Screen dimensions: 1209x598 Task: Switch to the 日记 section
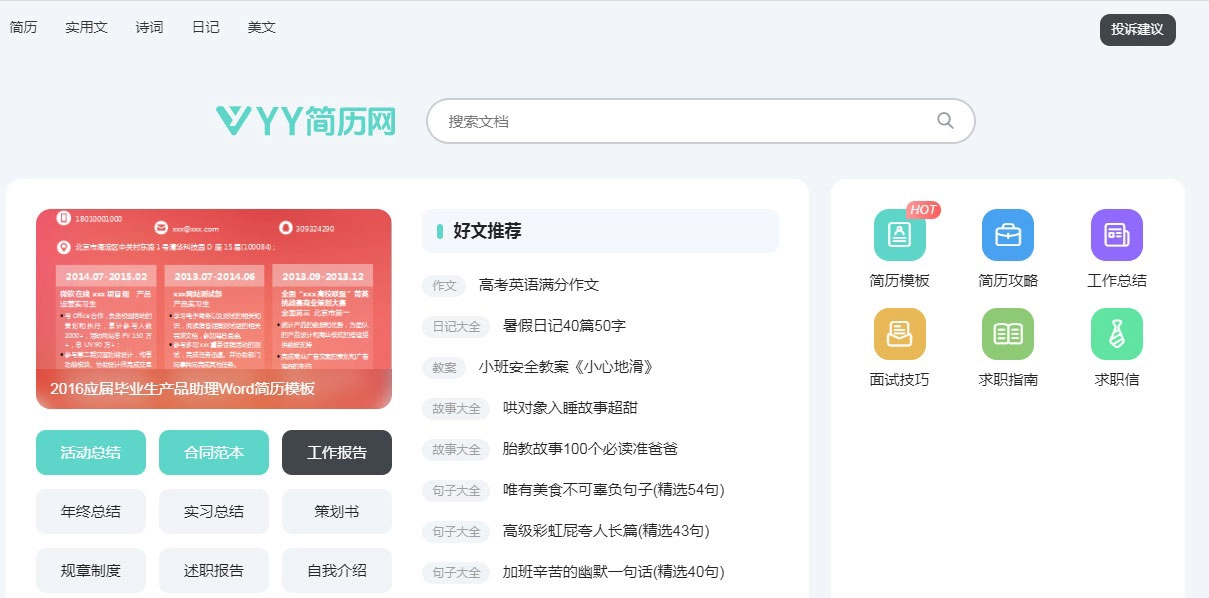pyautogui.click(x=204, y=27)
